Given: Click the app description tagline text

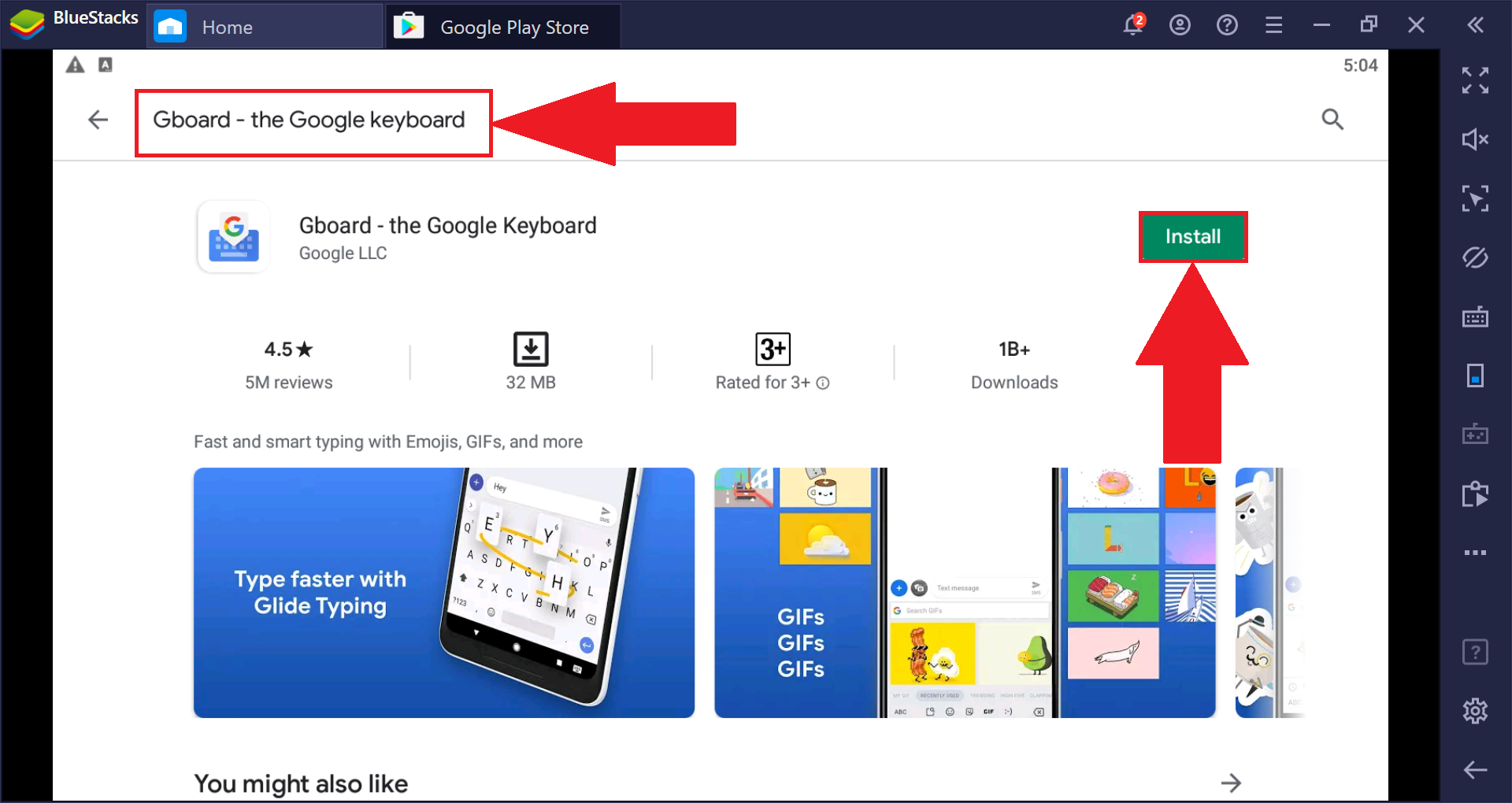Looking at the screenshot, I should click(388, 442).
